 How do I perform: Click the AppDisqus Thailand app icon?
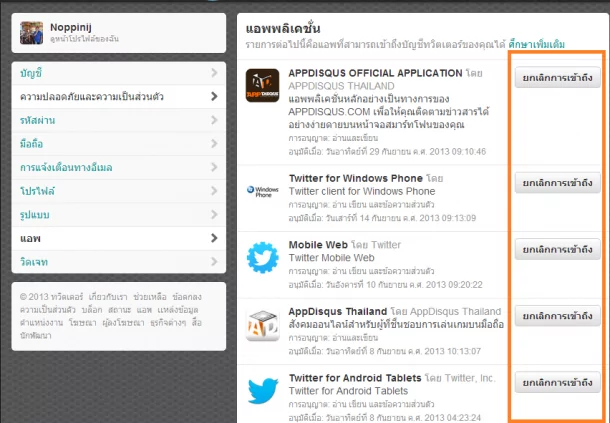click(x=263, y=324)
